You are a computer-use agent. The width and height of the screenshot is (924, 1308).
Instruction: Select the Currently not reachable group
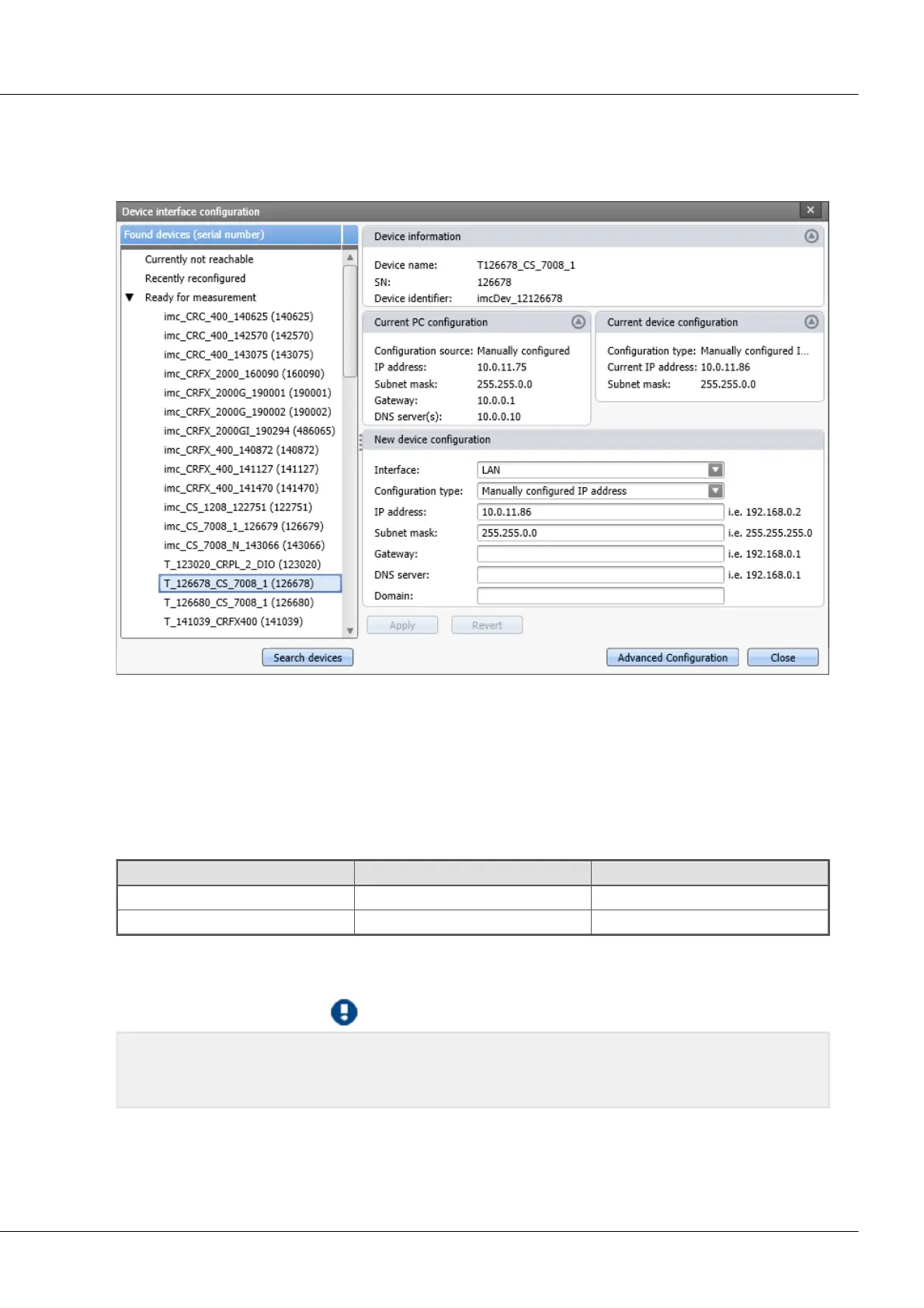click(199, 259)
